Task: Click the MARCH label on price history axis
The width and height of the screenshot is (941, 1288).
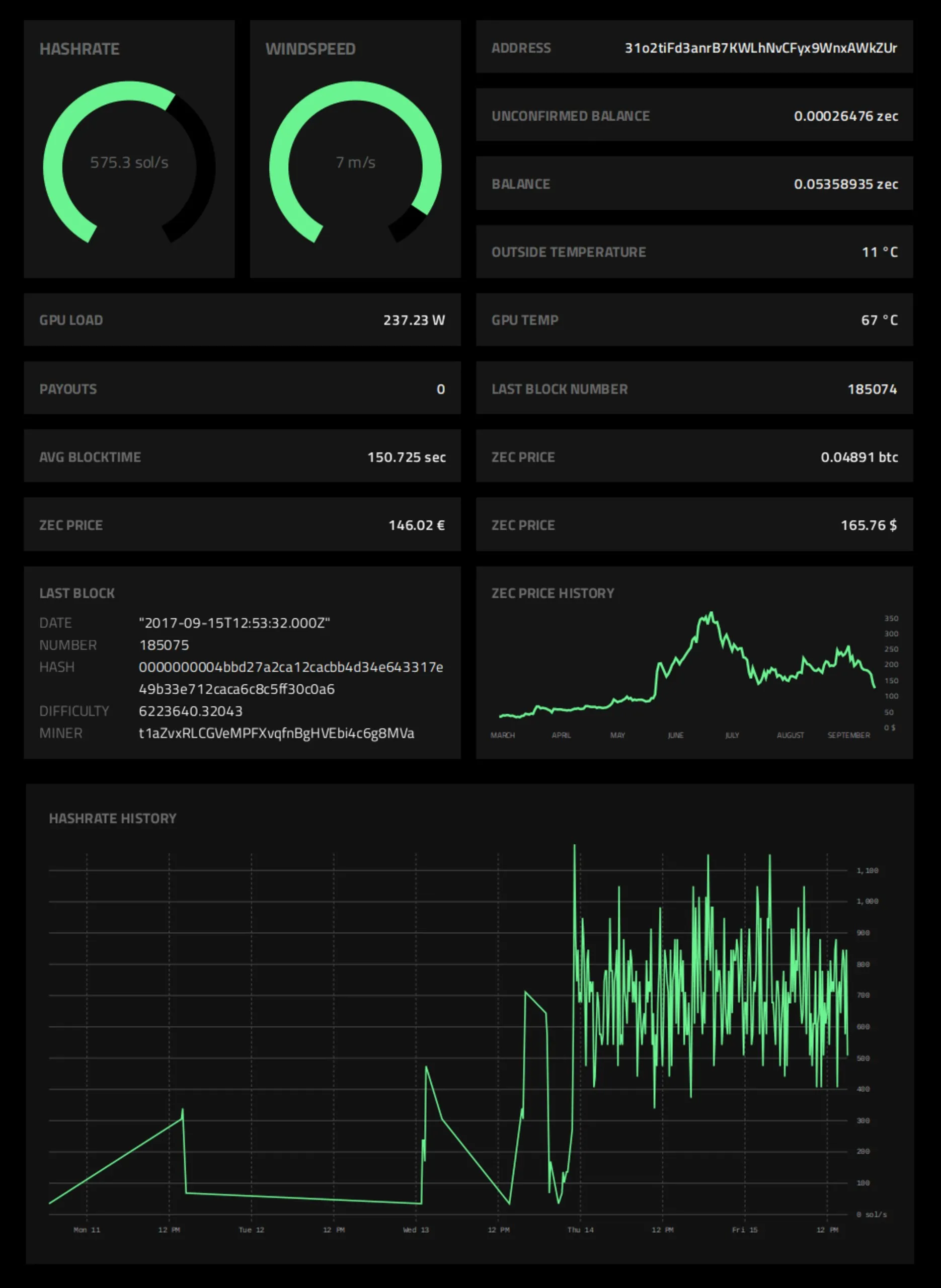Action: click(x=502, y=735)
